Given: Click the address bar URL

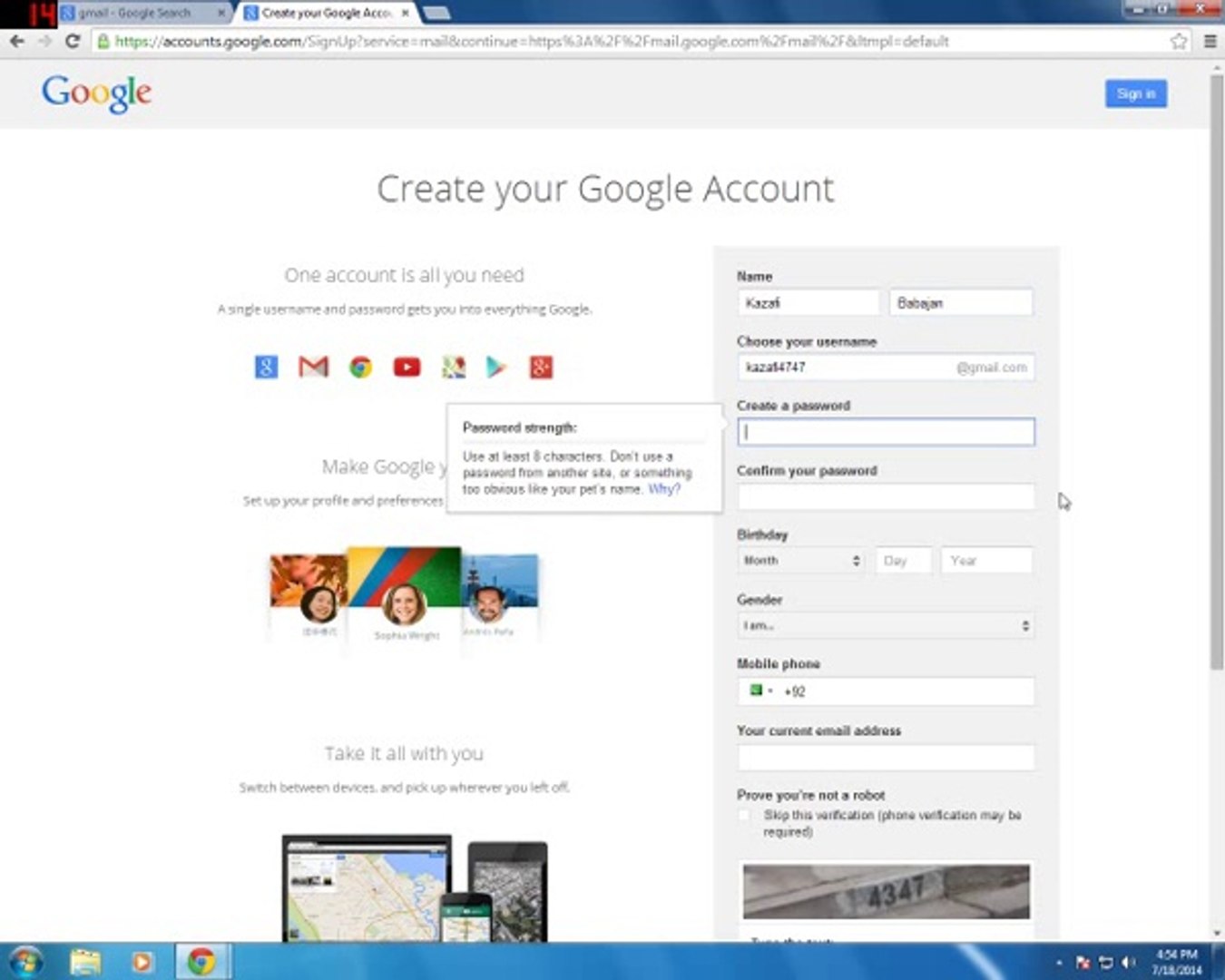Looking at the screenshot, I should coord(532,41).
